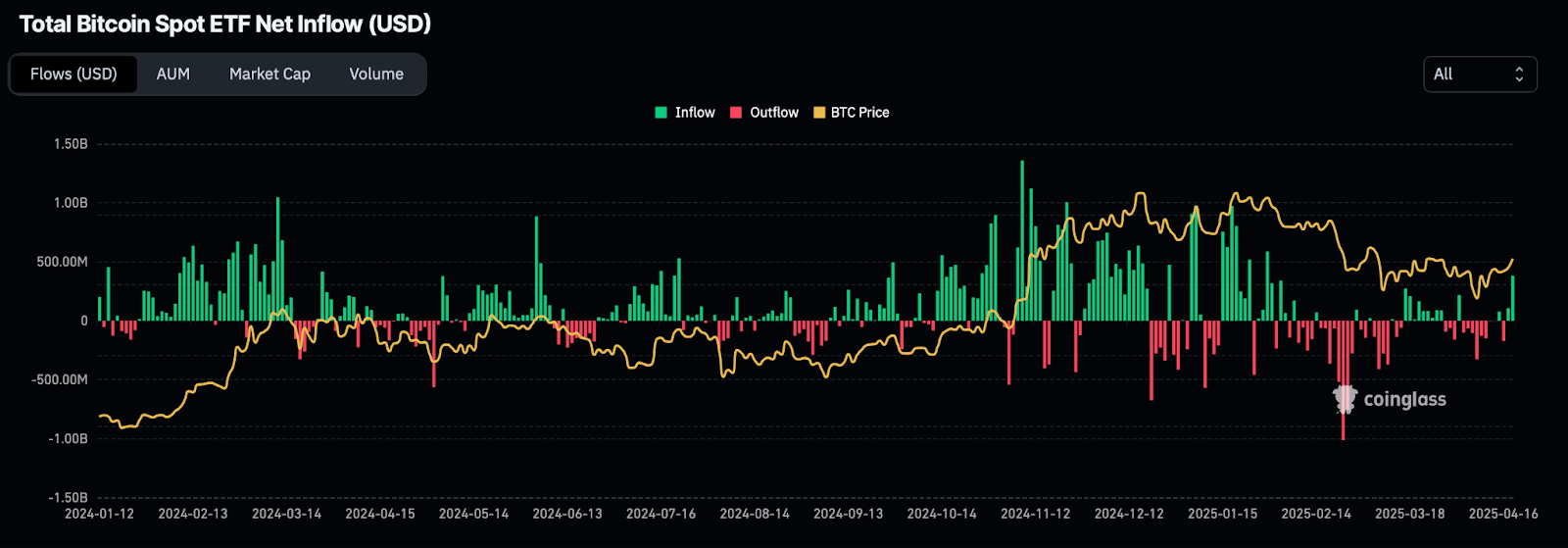
Task: Click the chart title Total Bitcoin Spot ETF Net Inflow
Action: point(225,24)
